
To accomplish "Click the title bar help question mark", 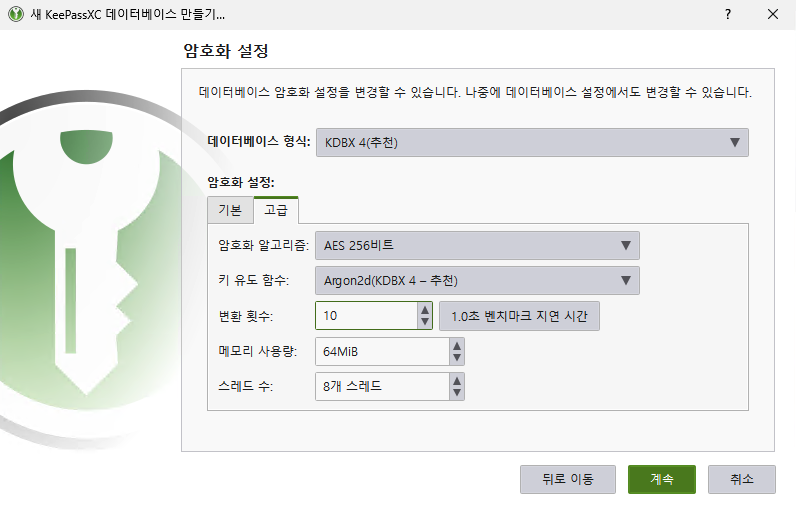I will click(727, 15).
